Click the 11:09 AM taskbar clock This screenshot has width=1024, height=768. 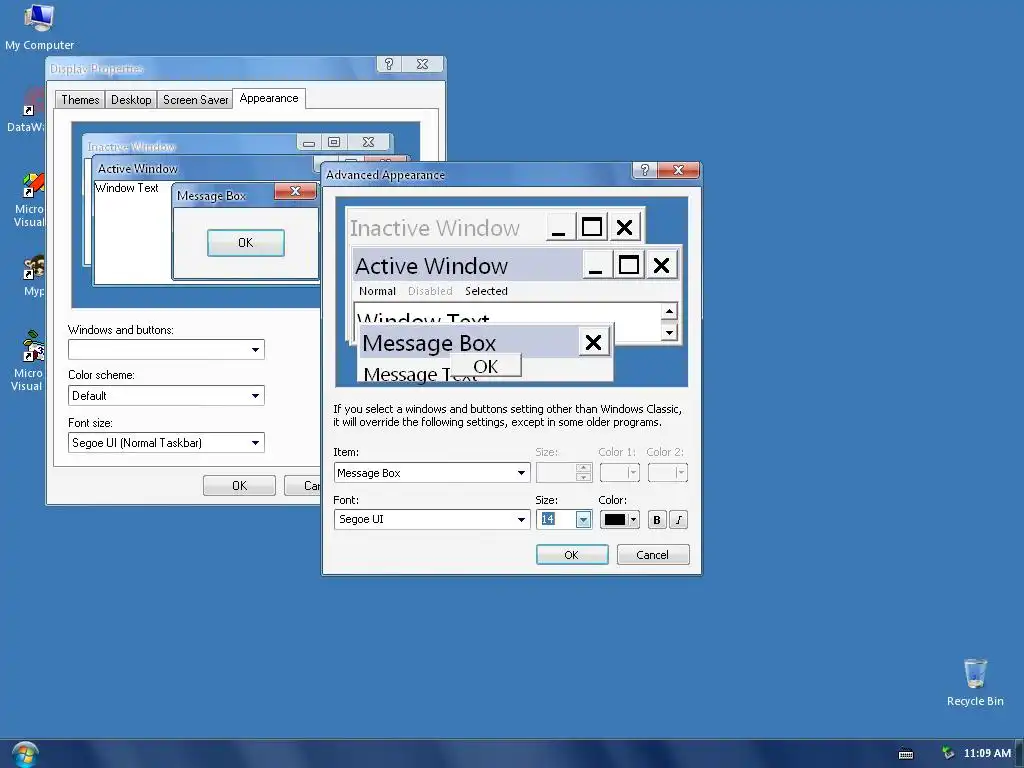pyautogui.click(x=987, y=753)
